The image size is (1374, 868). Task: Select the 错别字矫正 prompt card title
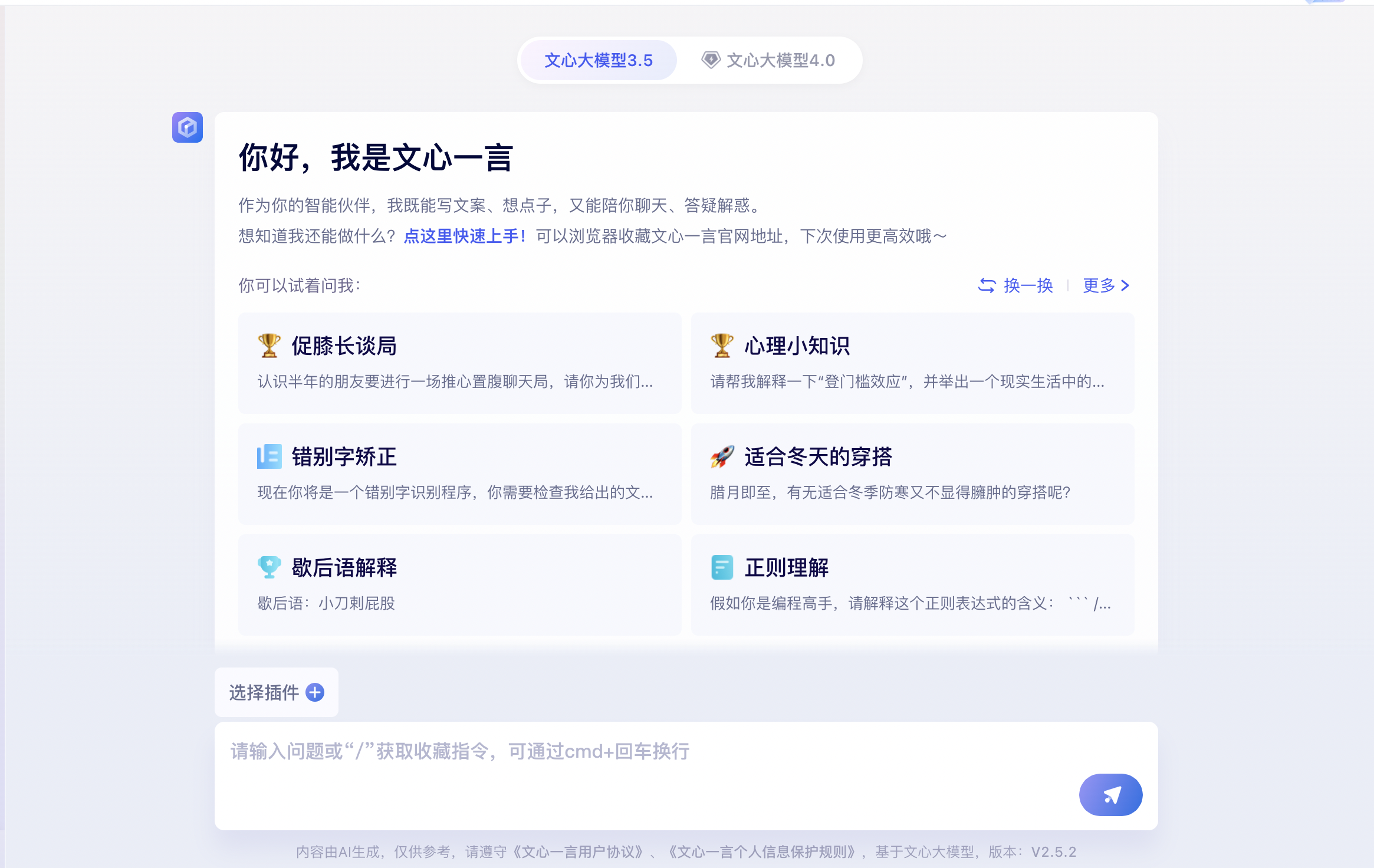(x=344, y=457)
